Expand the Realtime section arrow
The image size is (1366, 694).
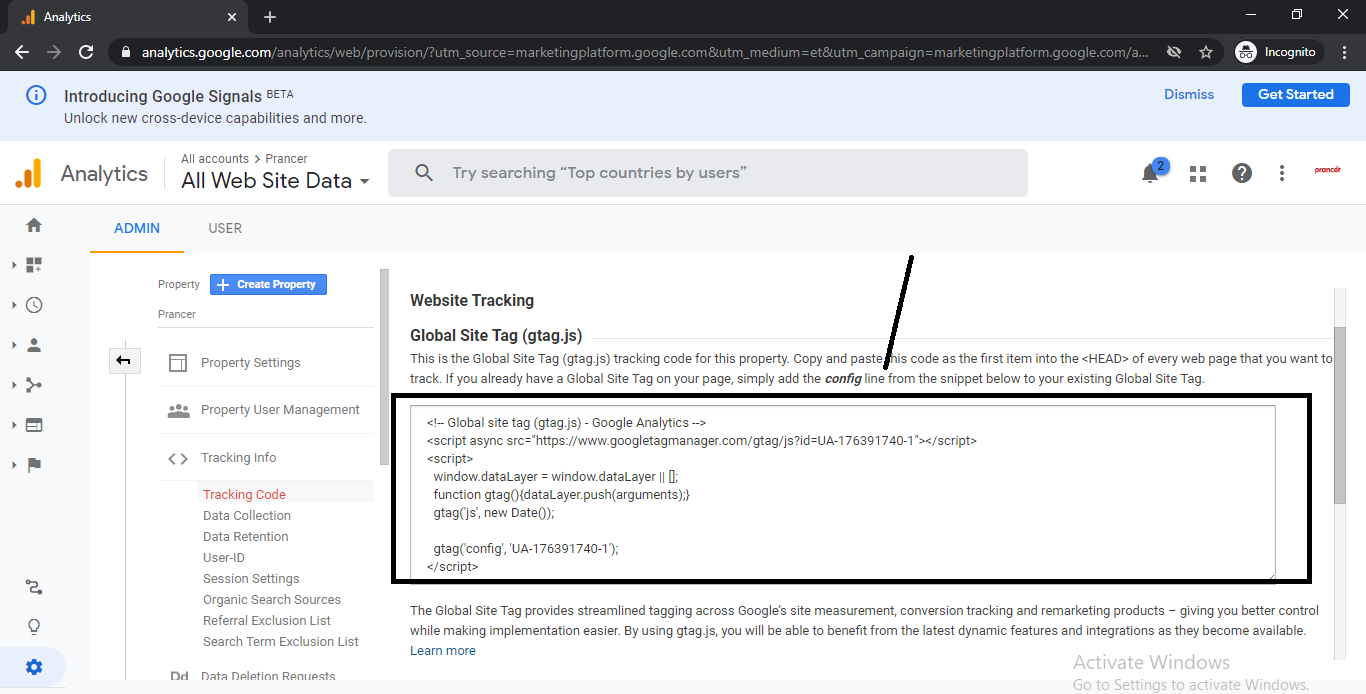coord(14,305)
